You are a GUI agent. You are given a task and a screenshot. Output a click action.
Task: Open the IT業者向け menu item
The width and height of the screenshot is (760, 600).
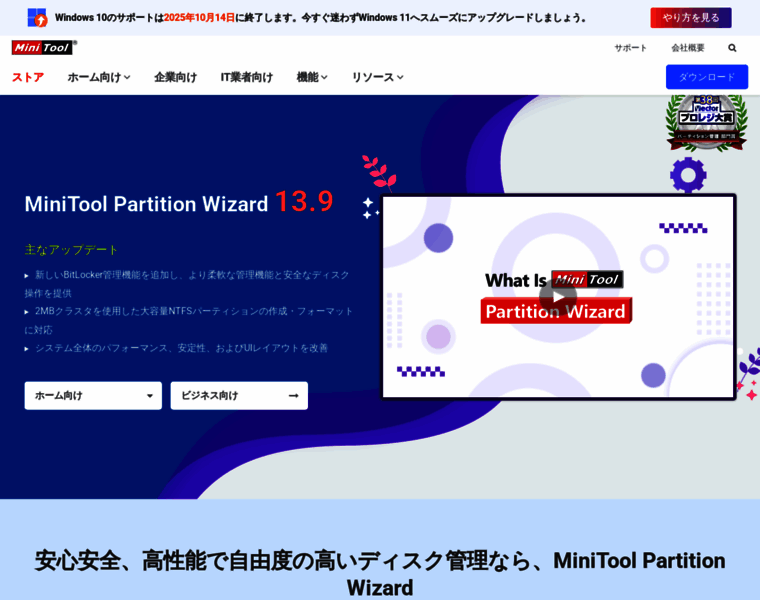247,77
